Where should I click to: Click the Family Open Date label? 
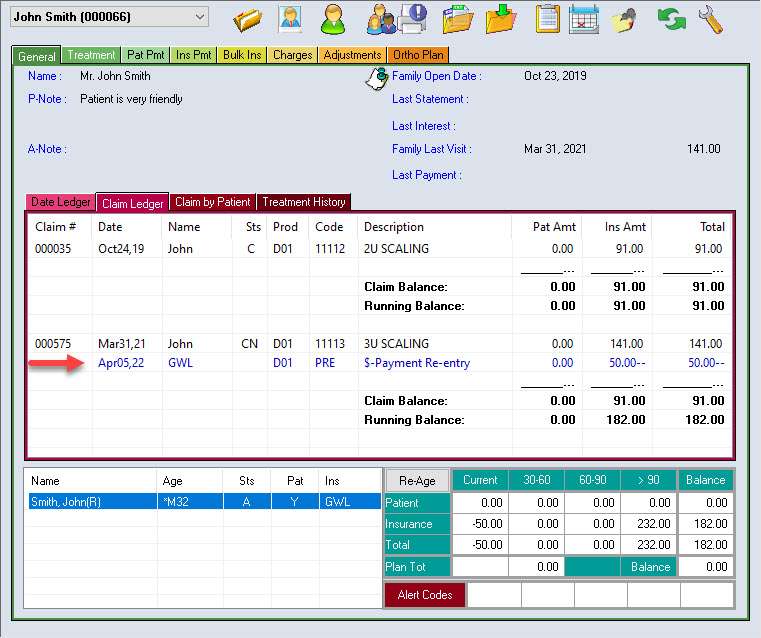[436, 76]
